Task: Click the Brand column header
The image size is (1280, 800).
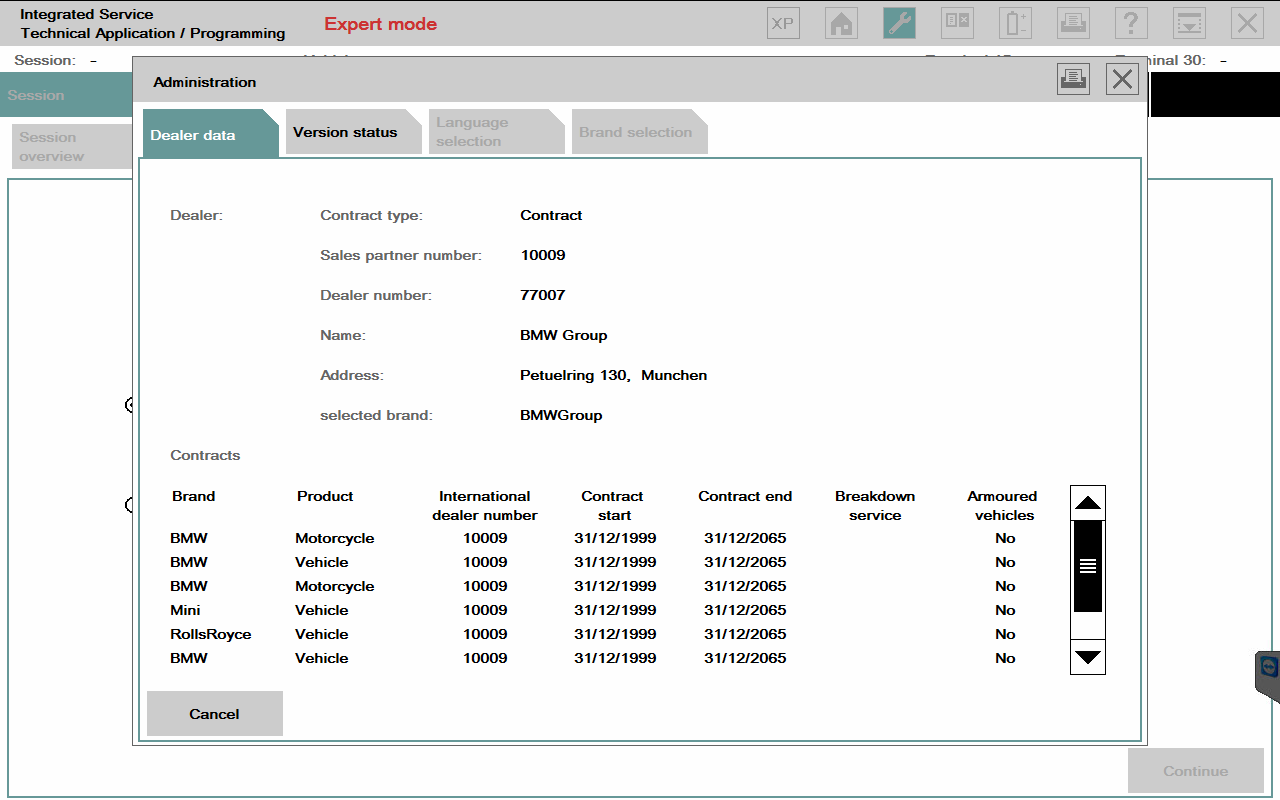Action: pyautogui.click(x=194, y=496)
